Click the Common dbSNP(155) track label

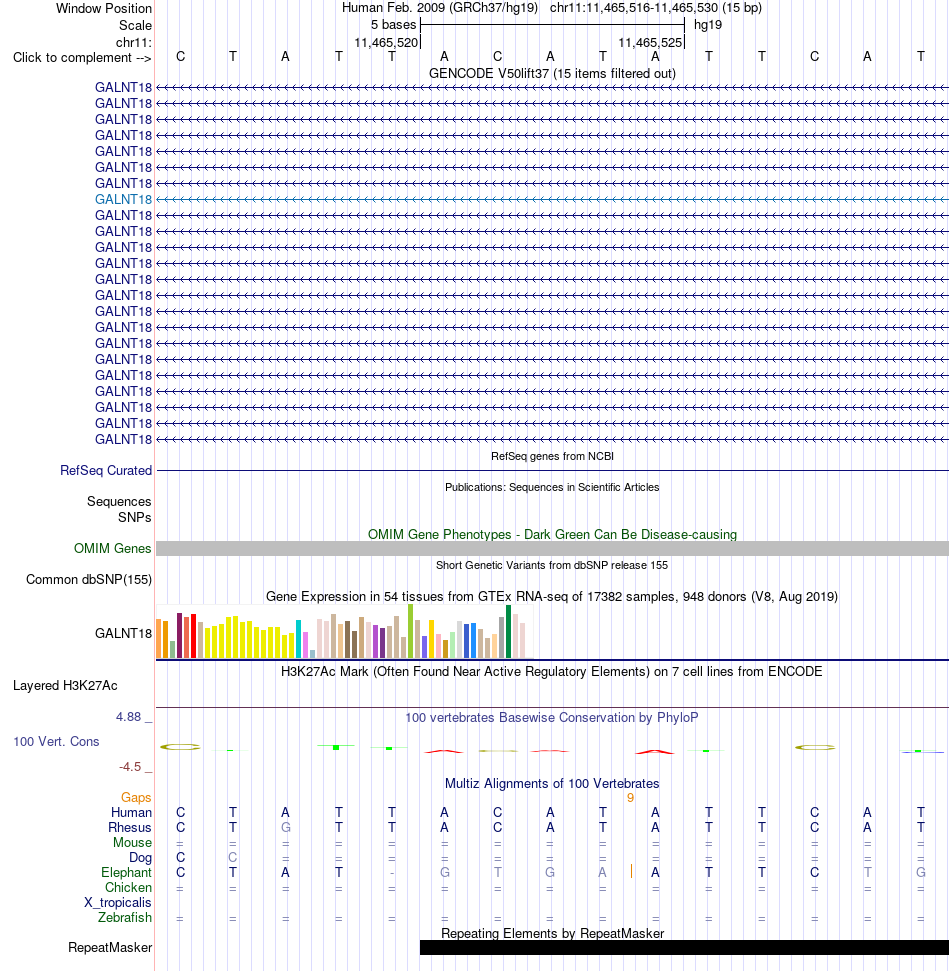(x=89, y=580)
